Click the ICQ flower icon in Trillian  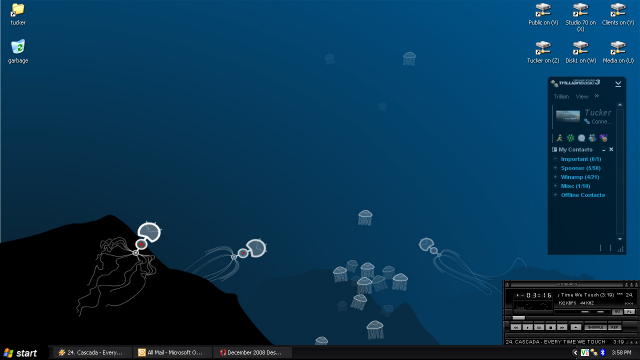pos(570,138)
